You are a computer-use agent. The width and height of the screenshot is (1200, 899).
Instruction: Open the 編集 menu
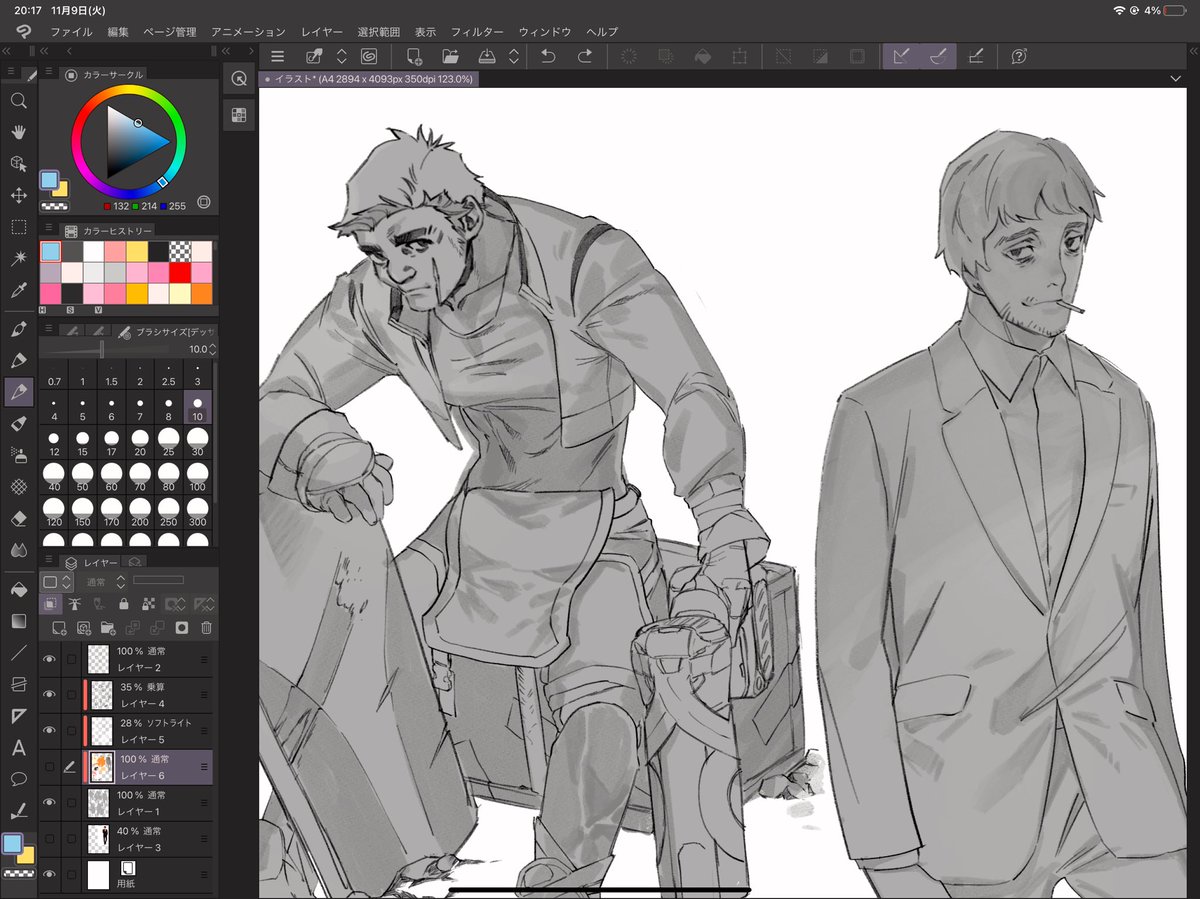118,32
